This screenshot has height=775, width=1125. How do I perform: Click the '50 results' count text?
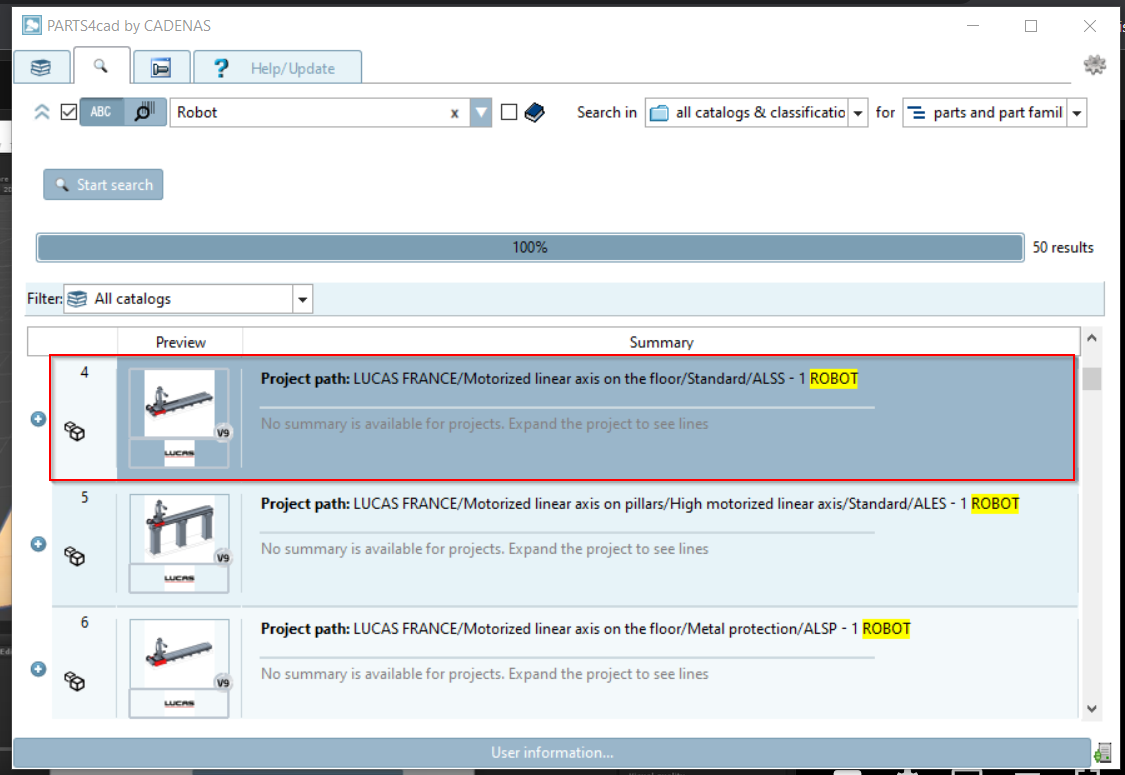pos(1063,247)
